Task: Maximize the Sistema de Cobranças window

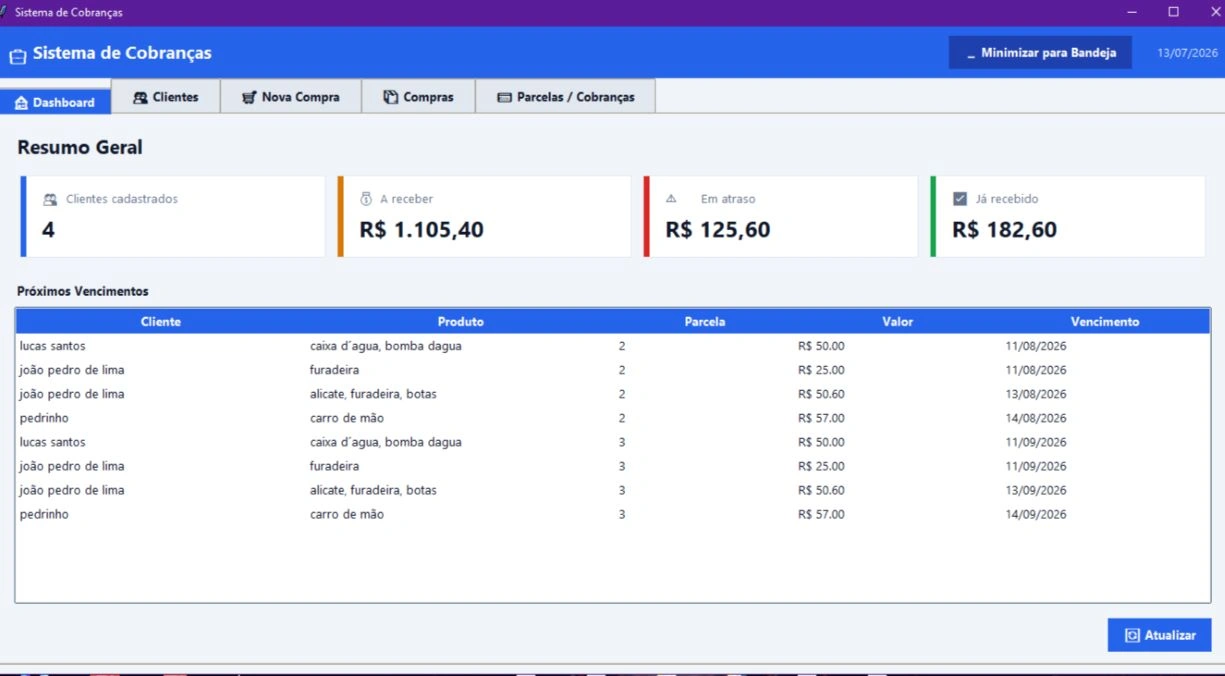Action: (1173, 12)
